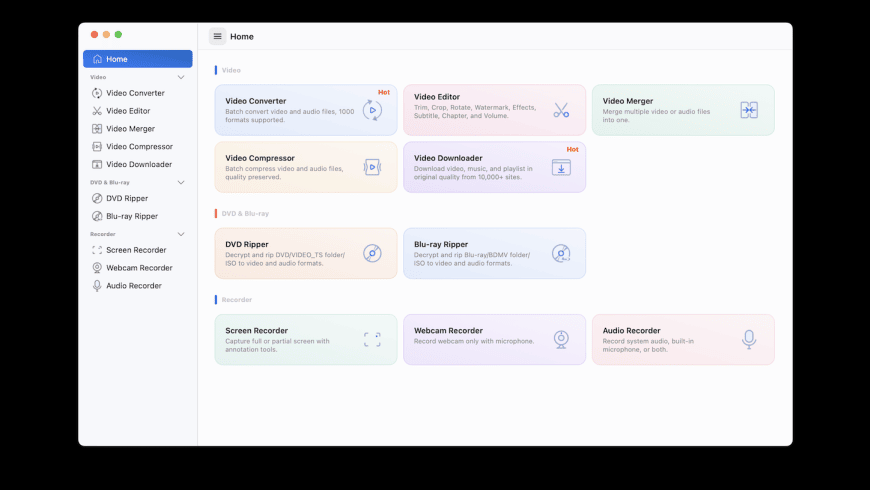Open DVD Ripper card title
The height and width of the screenshot is (490, 870).
[247, 244]
